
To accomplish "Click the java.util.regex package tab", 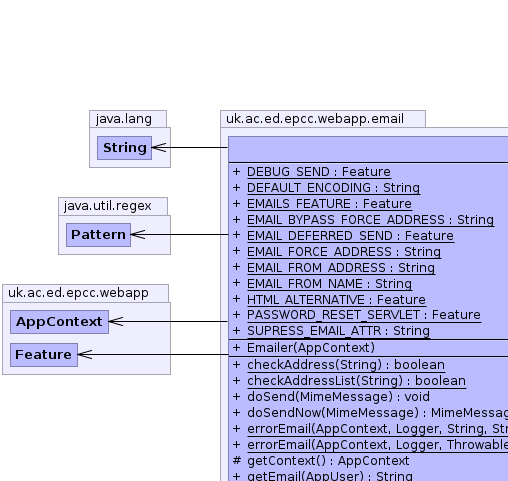I will [113, 206].
